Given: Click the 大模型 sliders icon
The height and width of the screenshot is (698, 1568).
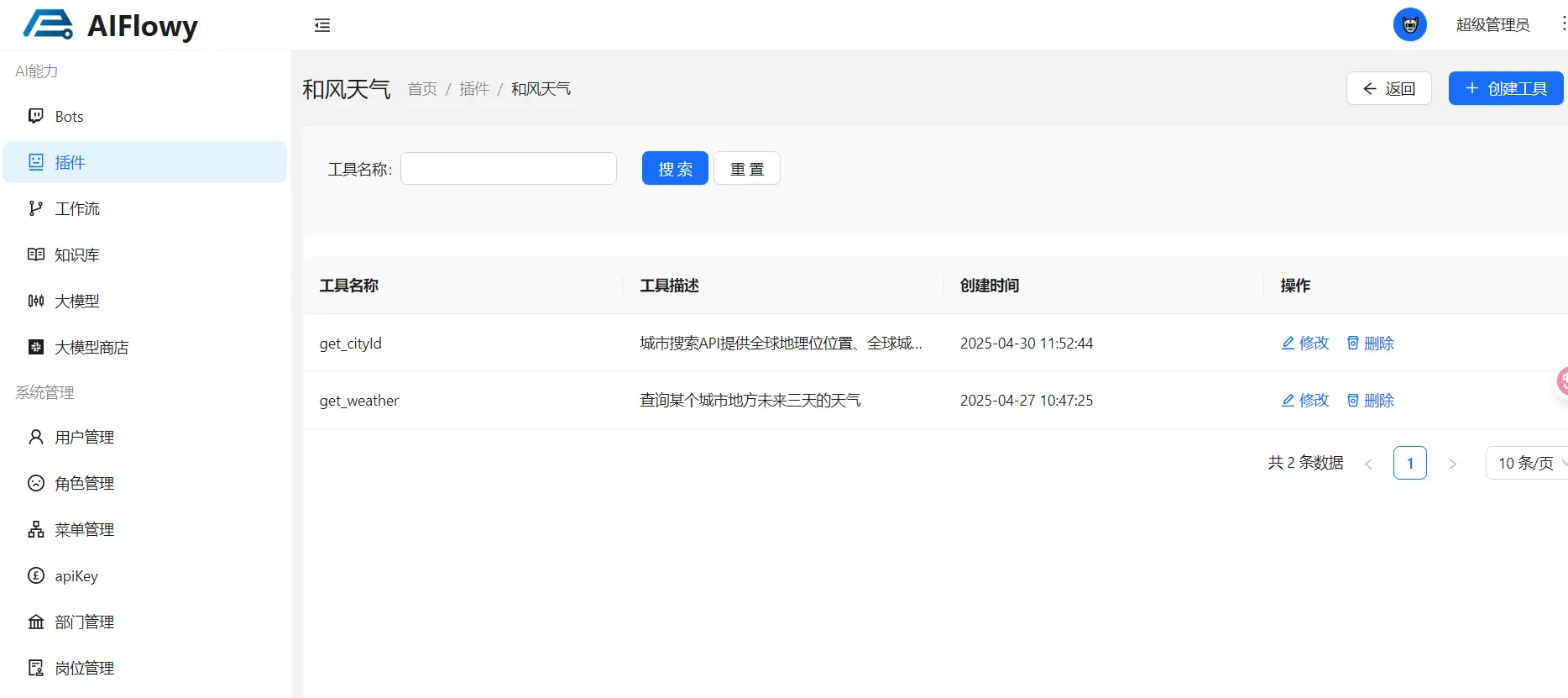Looking at the screenshot, I should [x=36, y=301].
